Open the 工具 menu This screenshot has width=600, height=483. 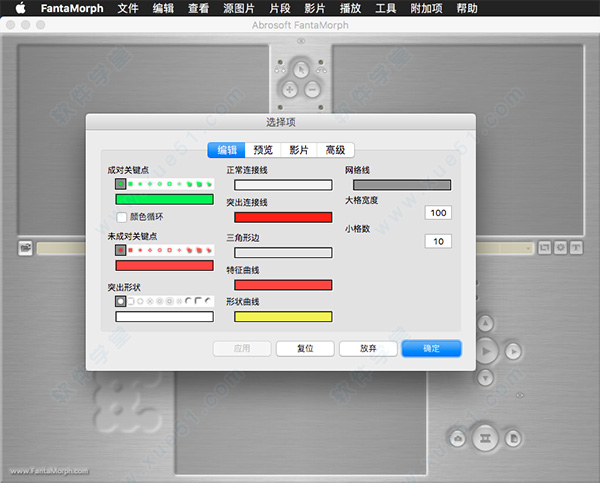tap(386, 8)
